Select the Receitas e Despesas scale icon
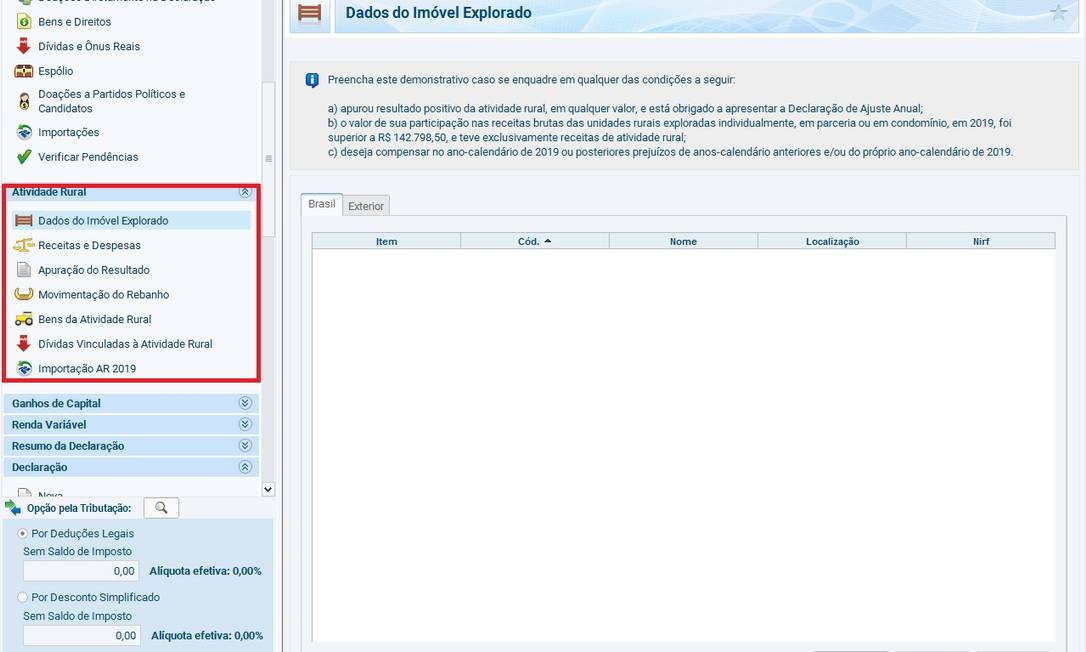 [23, 245]
